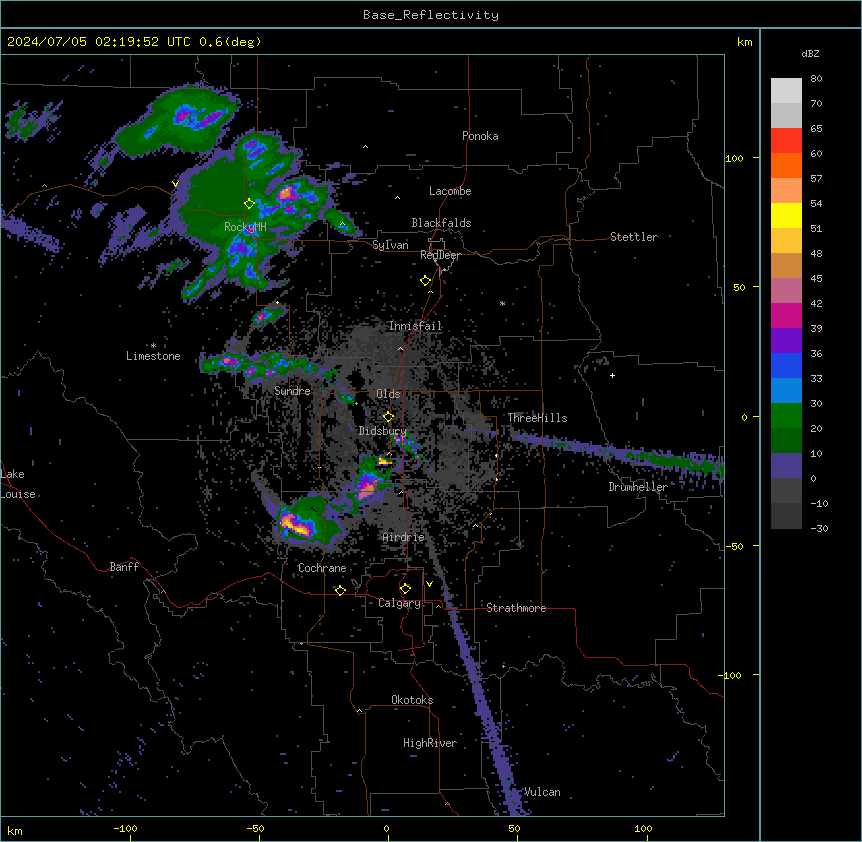
Task: Click the Lacombe city label
Action: click(450, 191)
